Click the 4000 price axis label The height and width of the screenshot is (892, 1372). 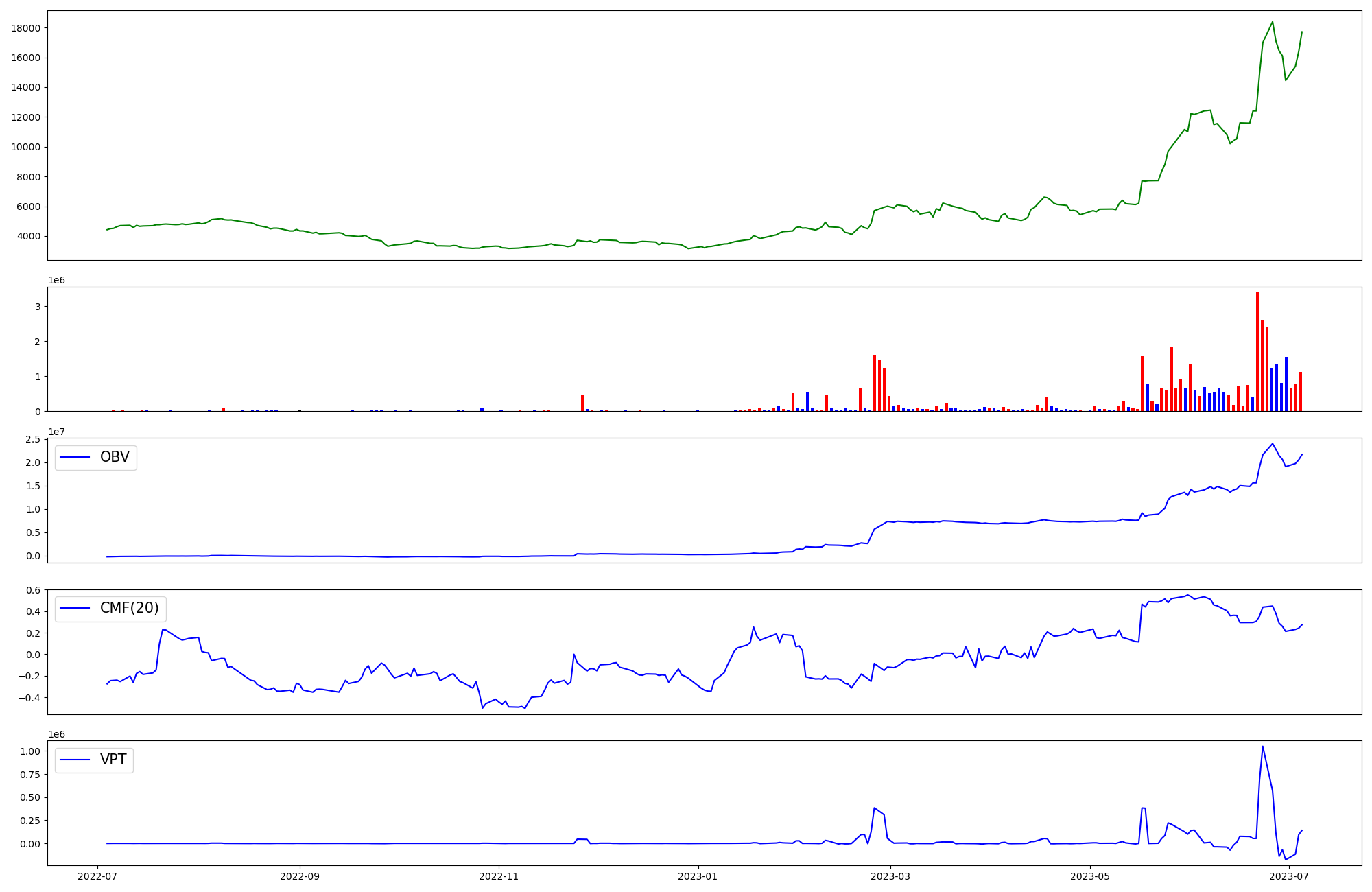28,237
